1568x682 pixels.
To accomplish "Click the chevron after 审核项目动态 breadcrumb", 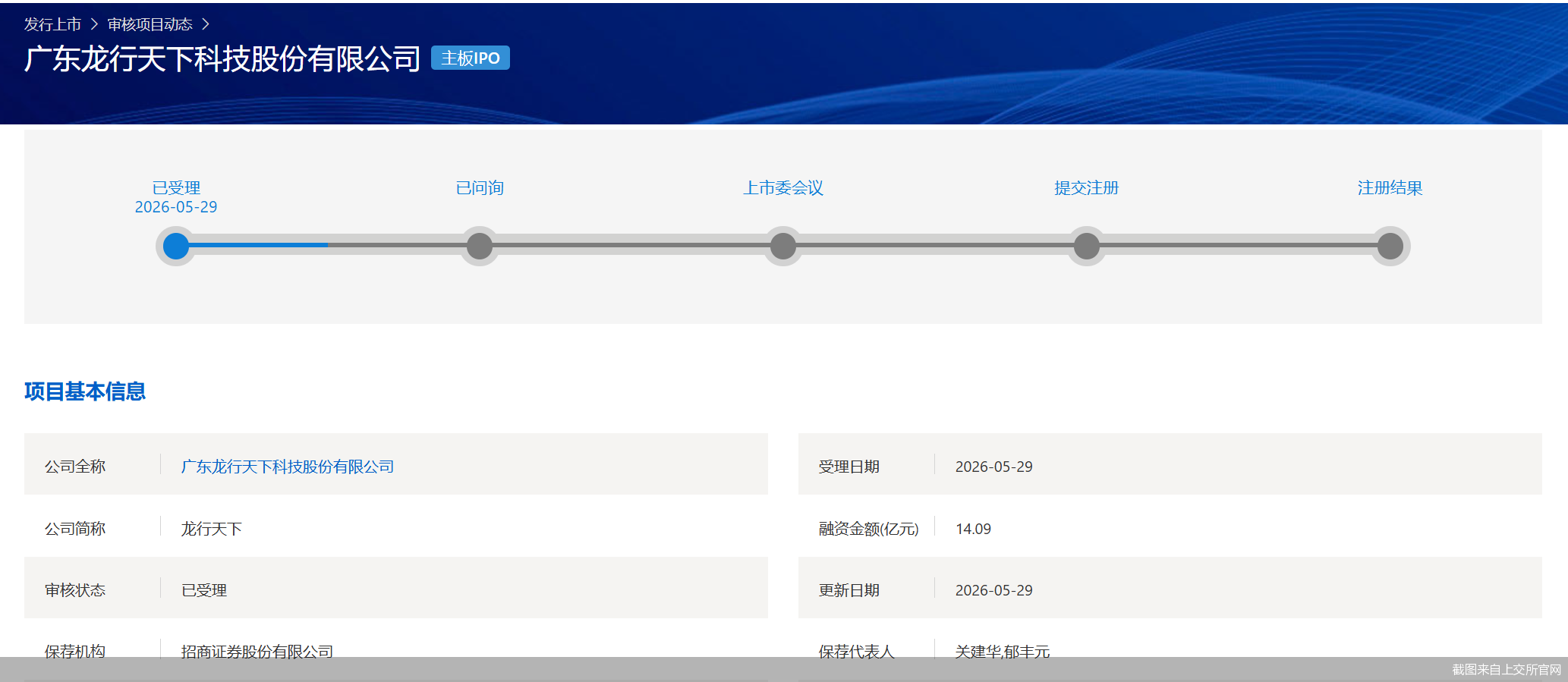I will 205,24.
